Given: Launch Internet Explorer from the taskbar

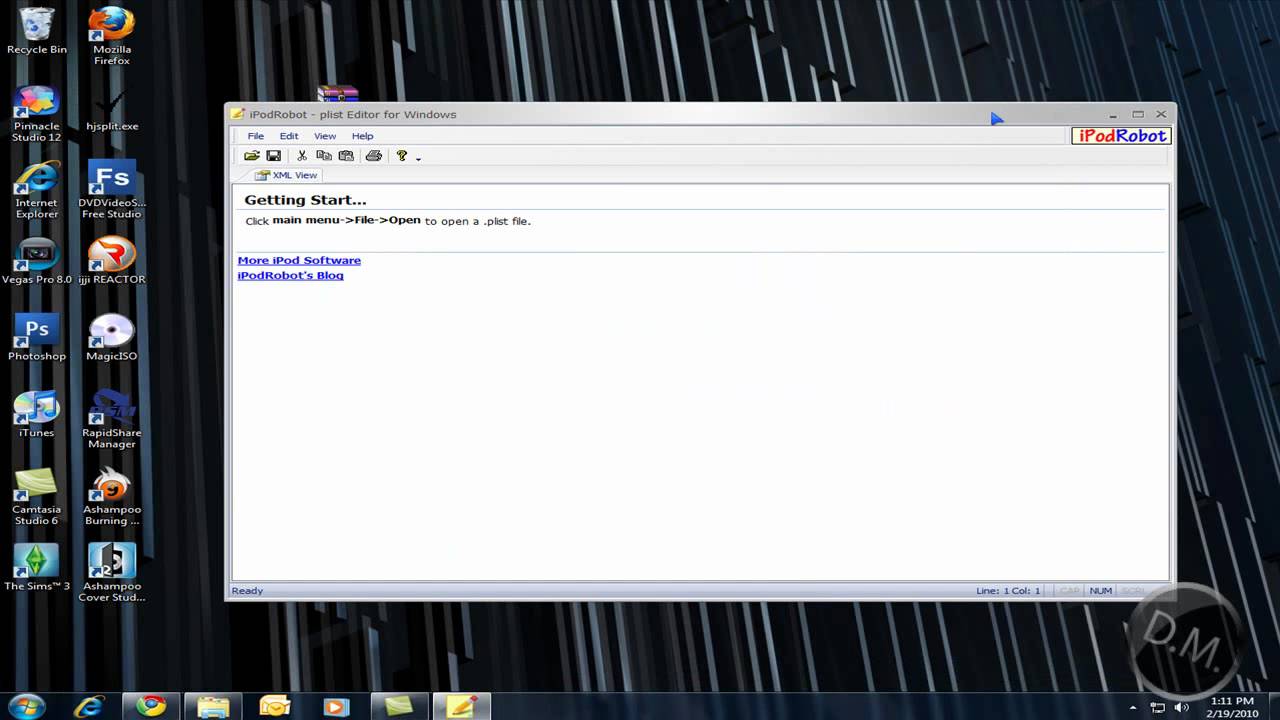Looking at the screenshot, I should (x=89, y=706).
